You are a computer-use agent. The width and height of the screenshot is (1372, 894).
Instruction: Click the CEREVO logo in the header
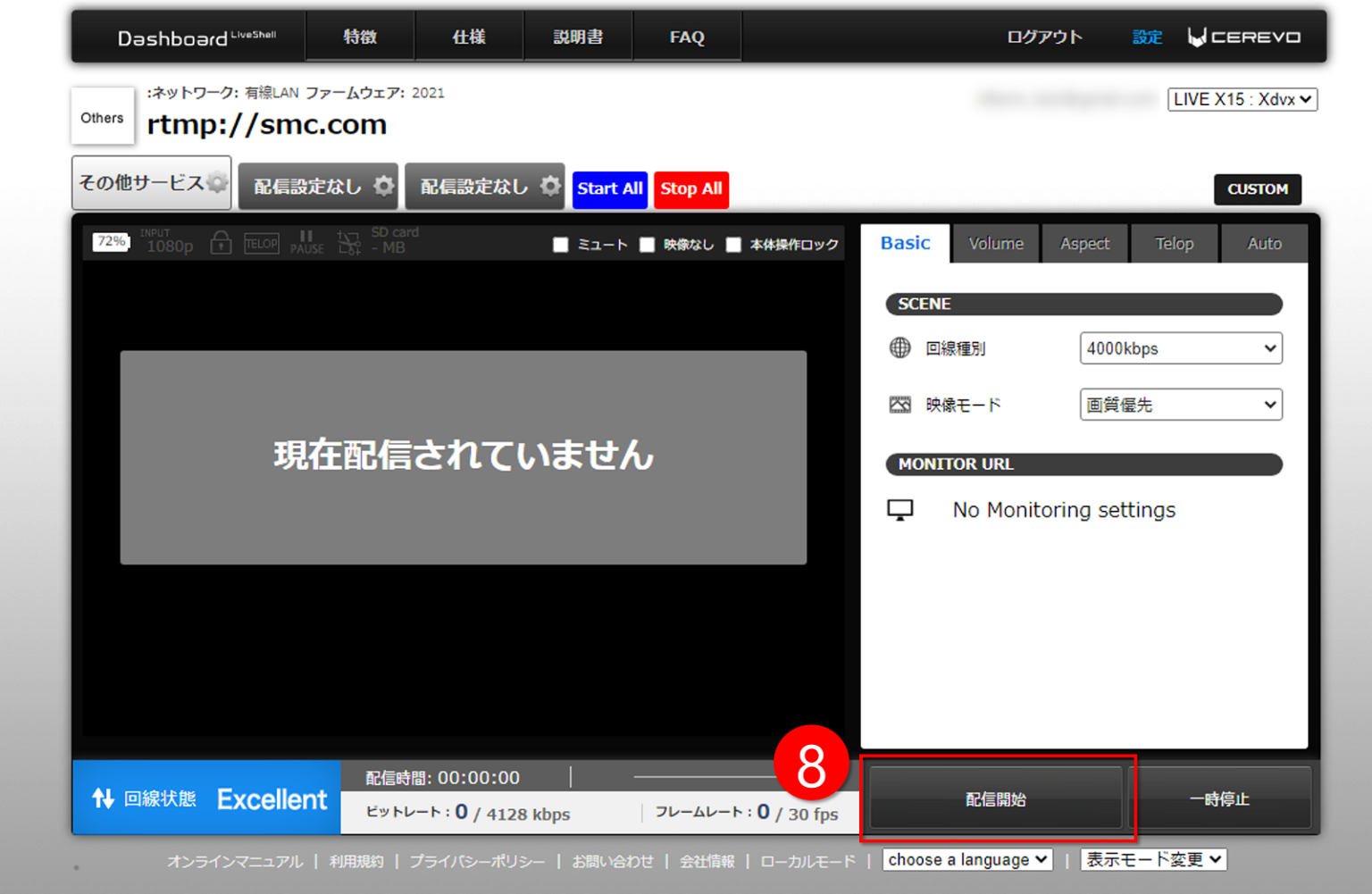pos(1244,37)
